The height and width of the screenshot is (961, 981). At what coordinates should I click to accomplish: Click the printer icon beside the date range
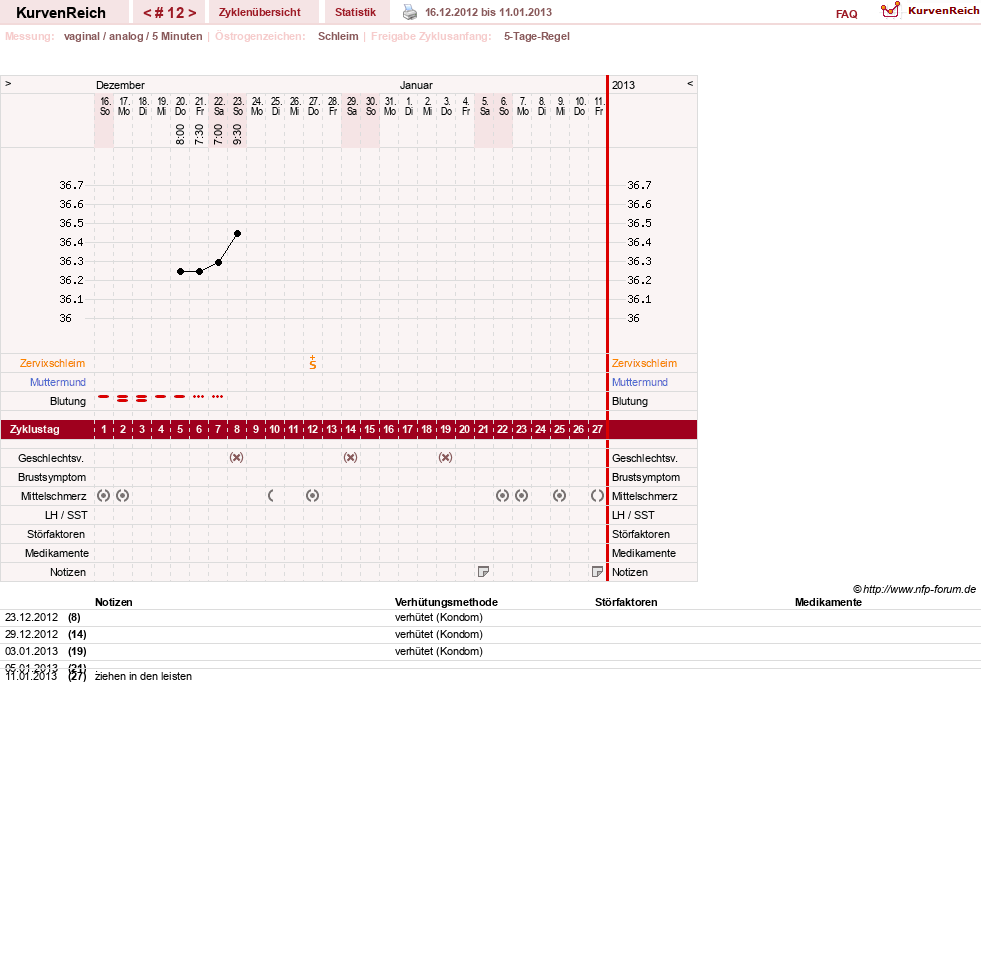410,12
